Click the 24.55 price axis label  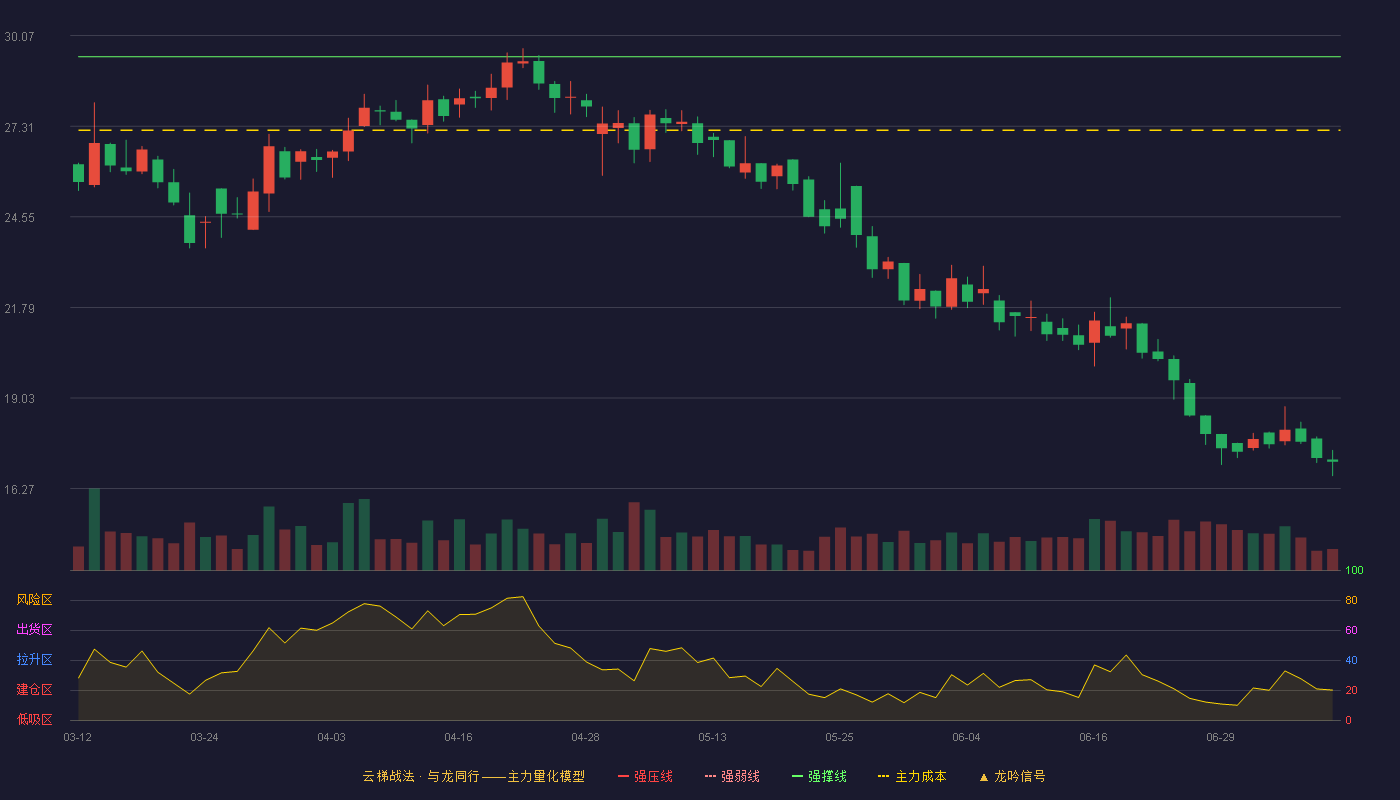click(x=19, y=218)
